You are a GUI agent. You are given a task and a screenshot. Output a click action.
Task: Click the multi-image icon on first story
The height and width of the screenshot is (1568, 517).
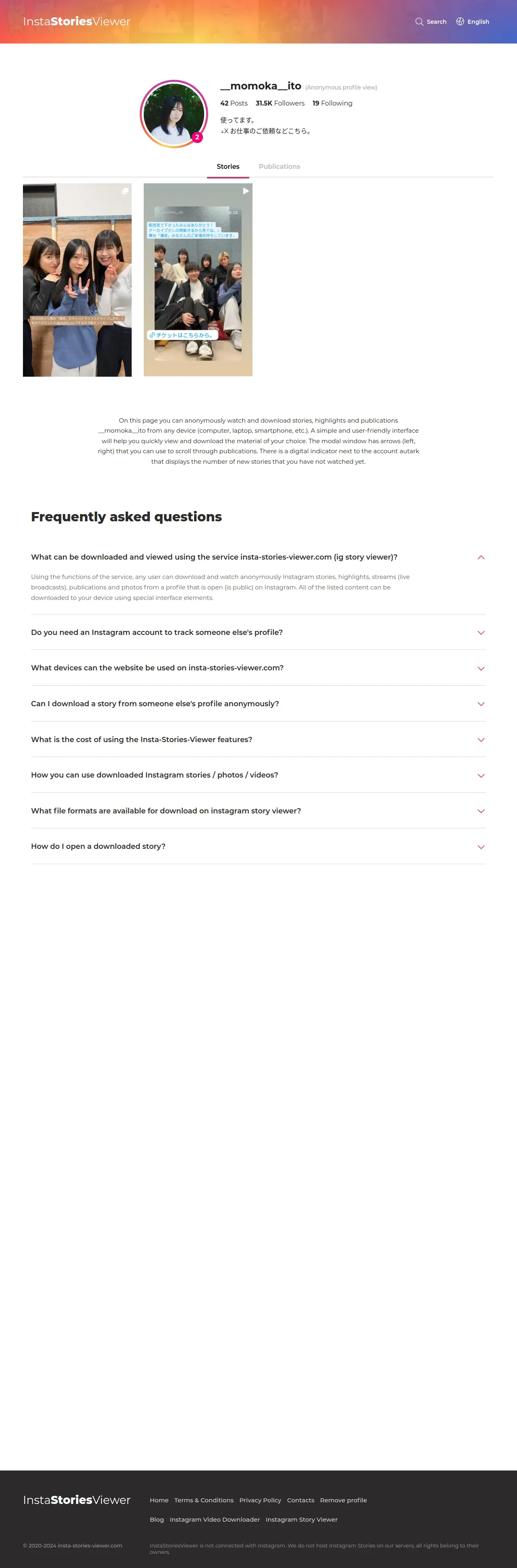click(x=125, y=191)
